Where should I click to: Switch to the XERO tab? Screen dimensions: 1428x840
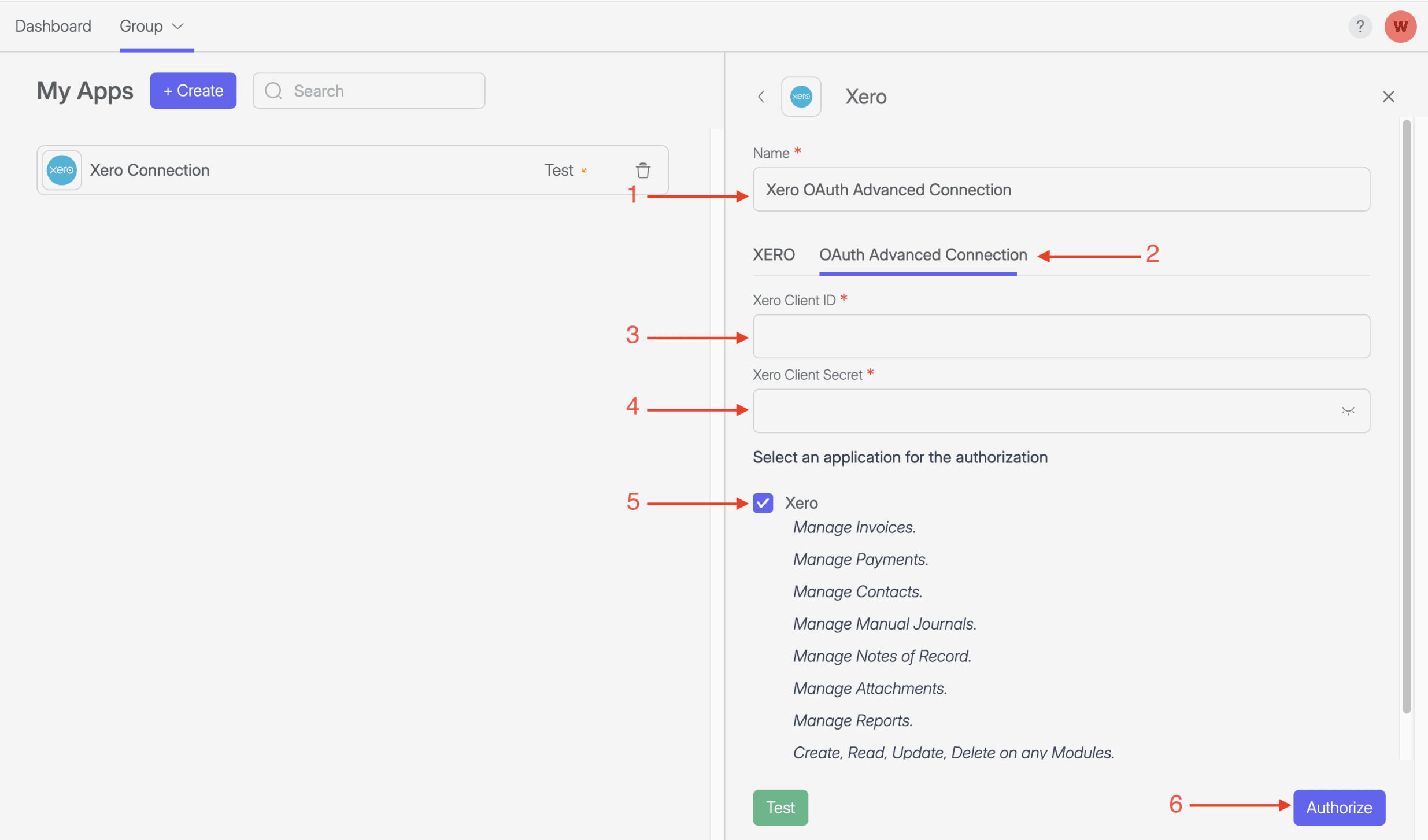tap(774, 254)
